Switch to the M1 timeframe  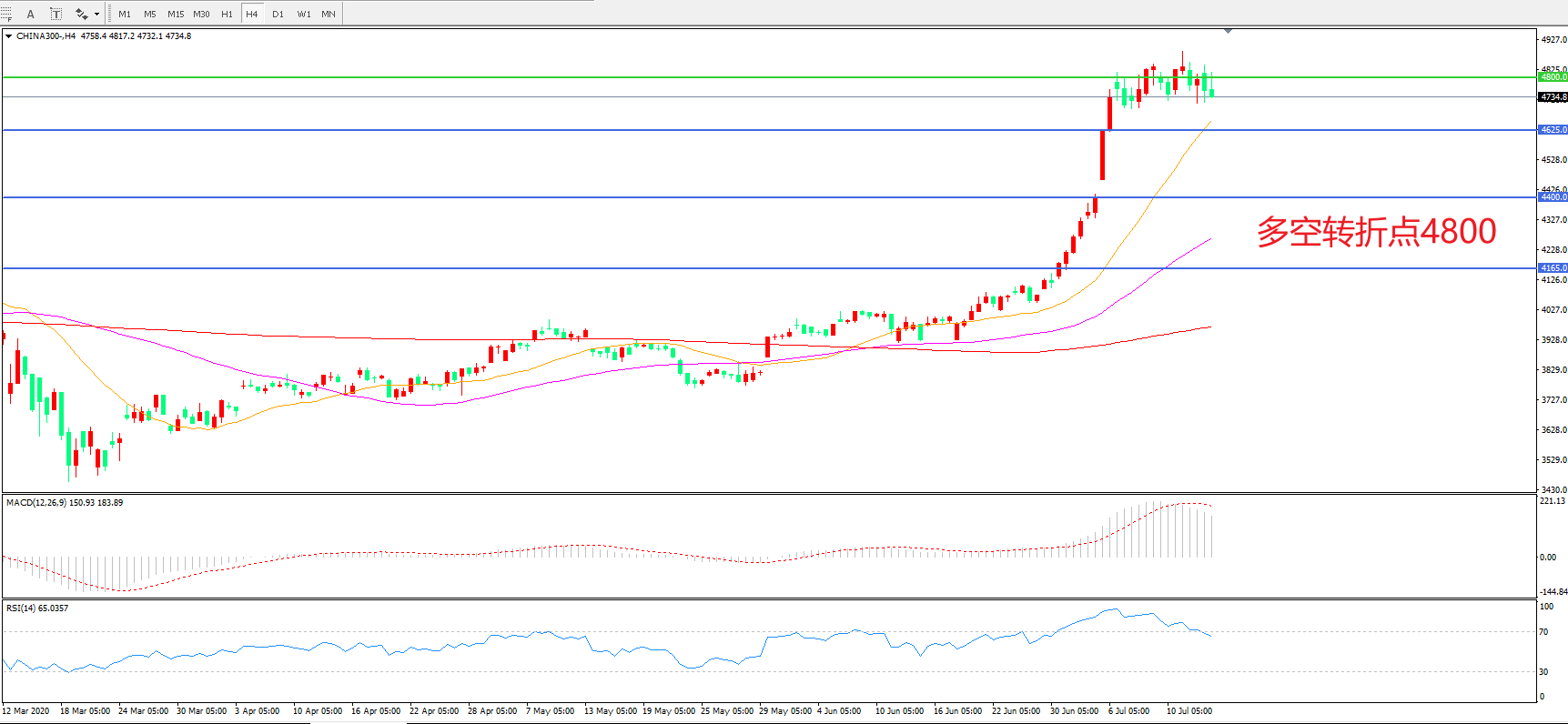click(125, 14)
